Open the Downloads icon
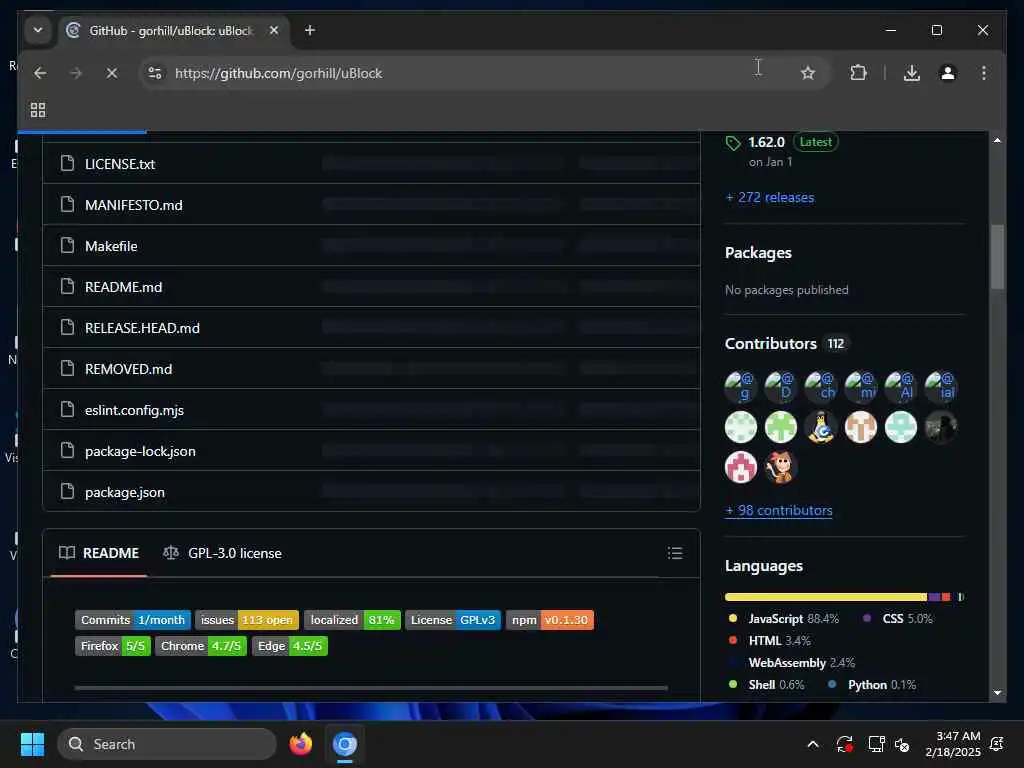 tap(912, 73)
